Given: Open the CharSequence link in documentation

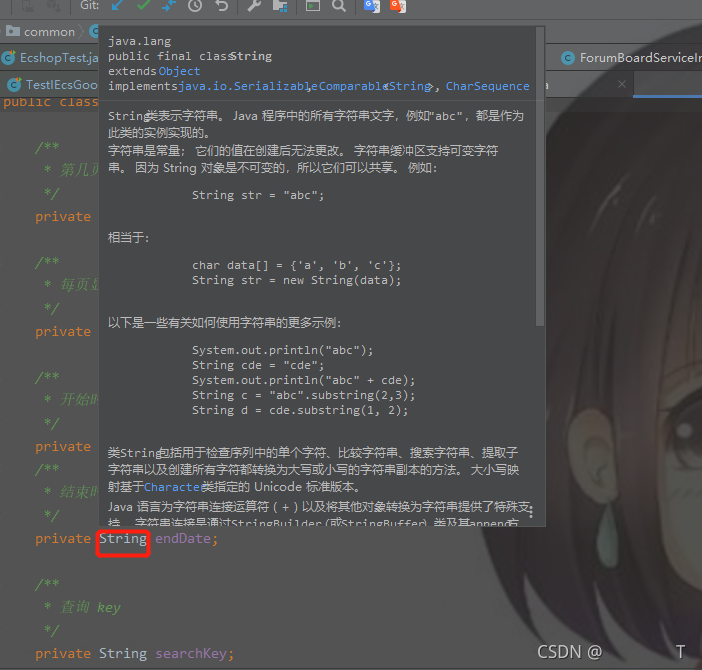Looking at the screenshot, I should (488, 86).
